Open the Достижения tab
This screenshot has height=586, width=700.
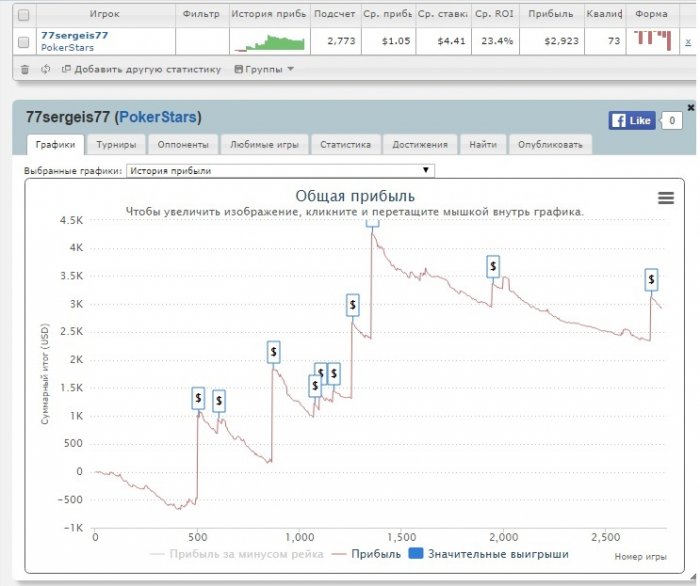[x=420, y=145]
